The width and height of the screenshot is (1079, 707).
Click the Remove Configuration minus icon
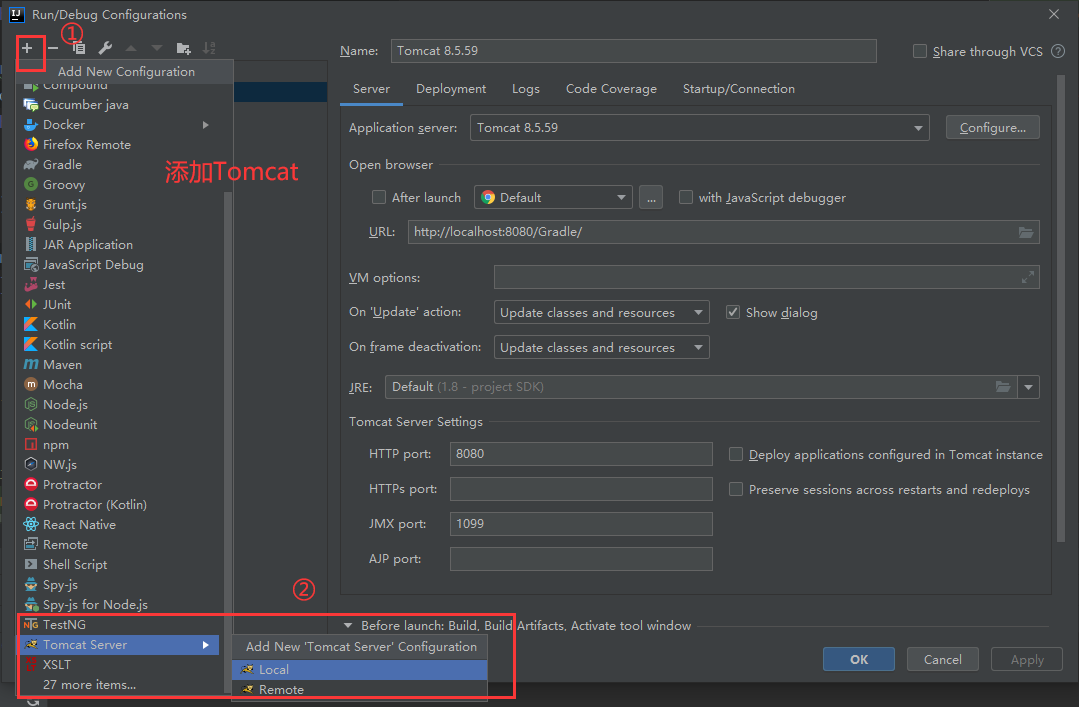tap(53, 48)
